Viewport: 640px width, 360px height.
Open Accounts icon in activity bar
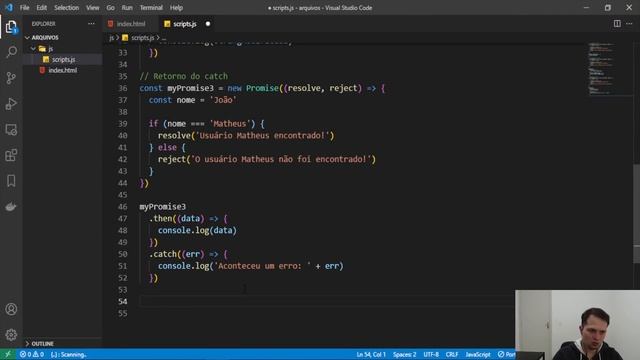(x=11, y=309)
